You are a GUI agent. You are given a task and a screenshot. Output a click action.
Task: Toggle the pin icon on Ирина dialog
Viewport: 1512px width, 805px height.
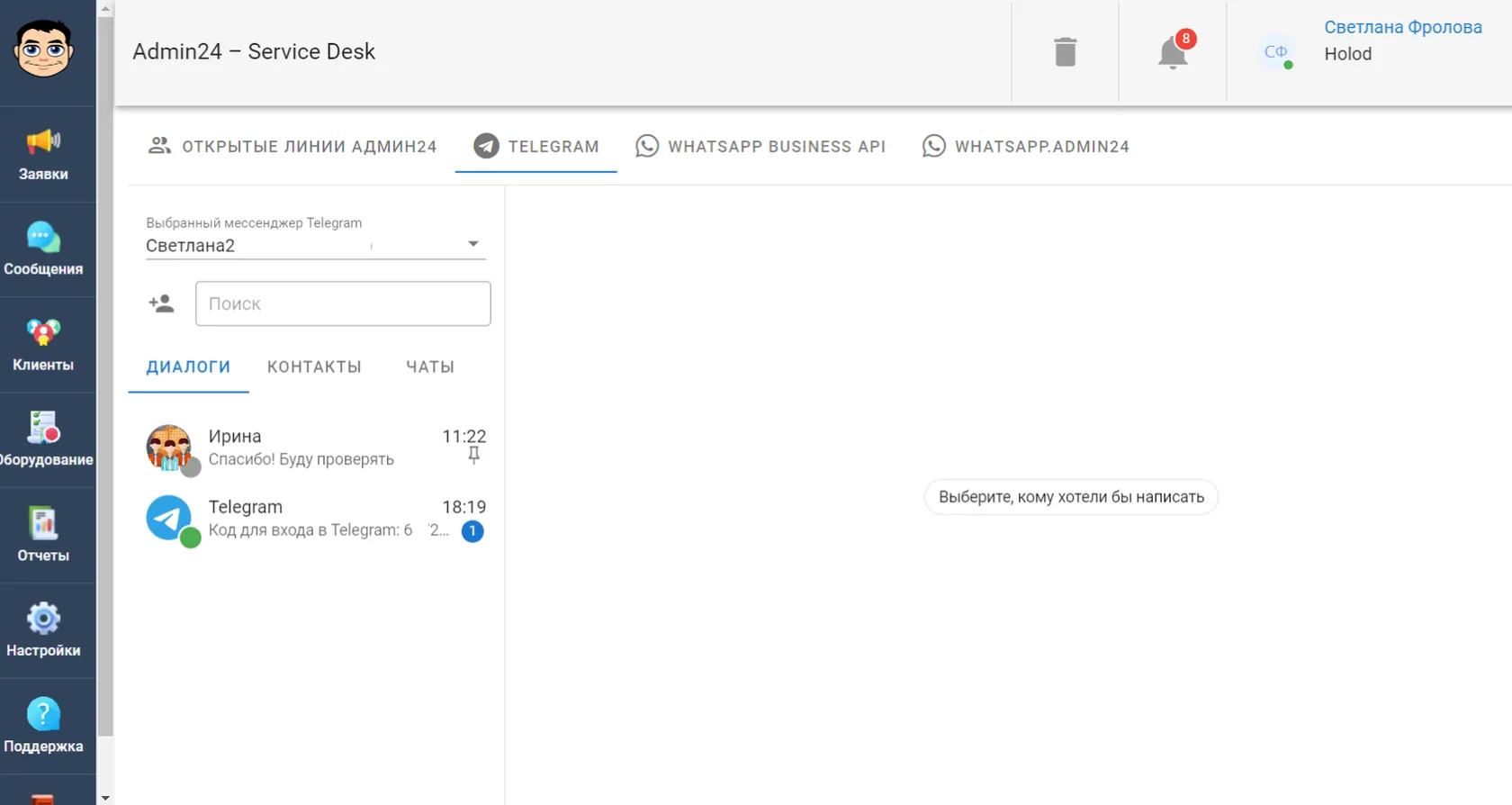tap(474, 457)
